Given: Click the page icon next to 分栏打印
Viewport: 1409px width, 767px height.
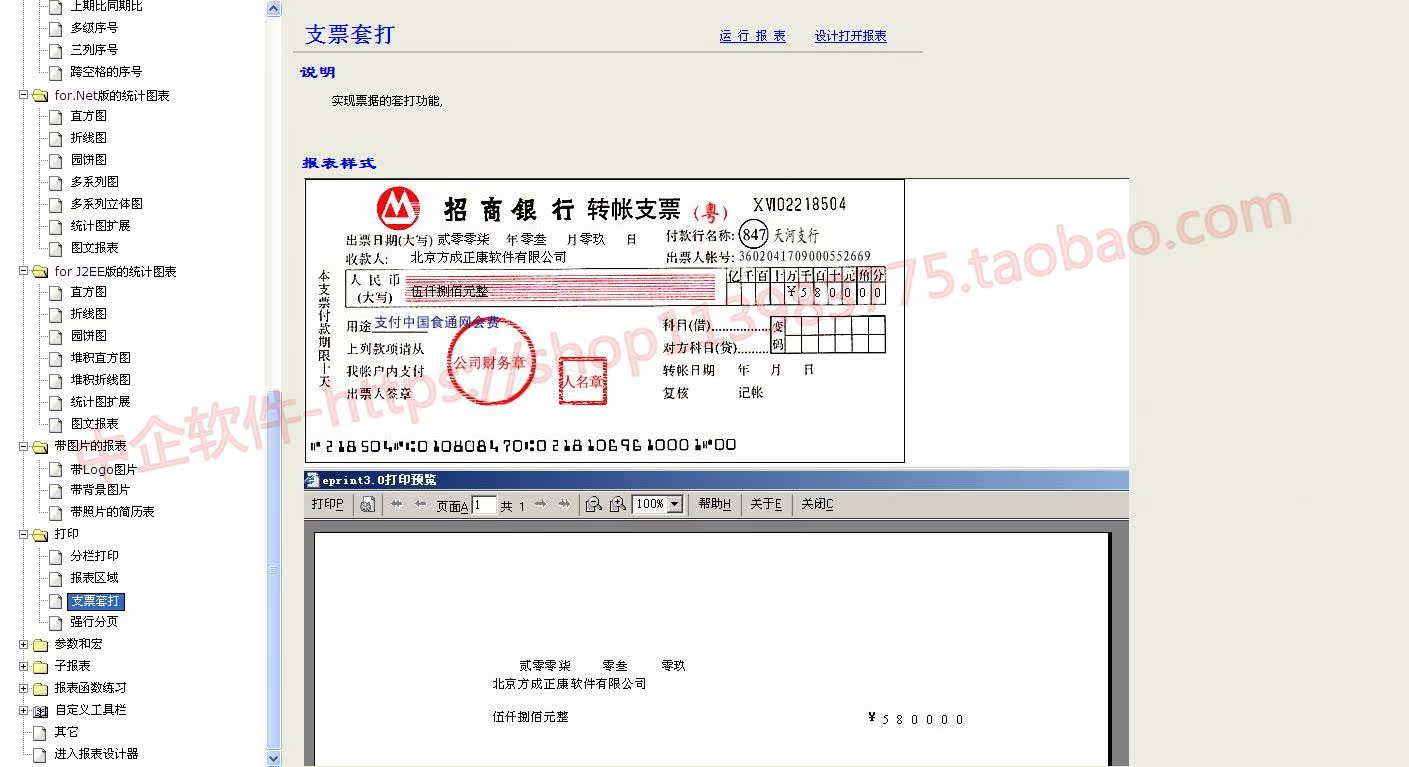Looking at the screenshot, I should click(x=56, y=557).
